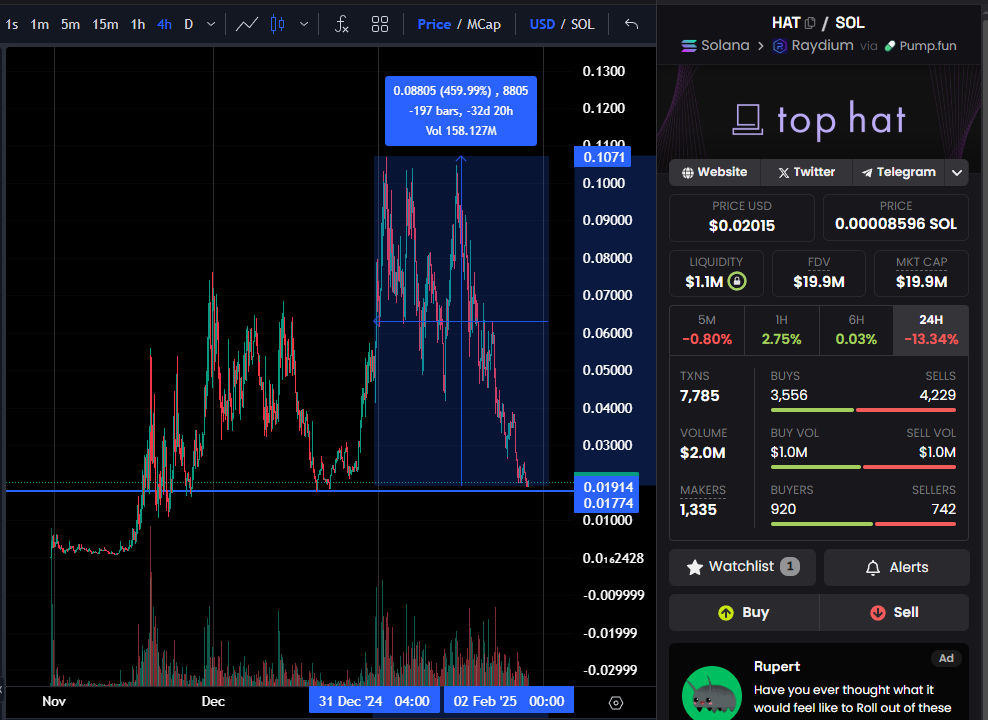Click the buyers versus sellers bar
The height and width of the screenshot is (720, 988).
coord(863,524)
